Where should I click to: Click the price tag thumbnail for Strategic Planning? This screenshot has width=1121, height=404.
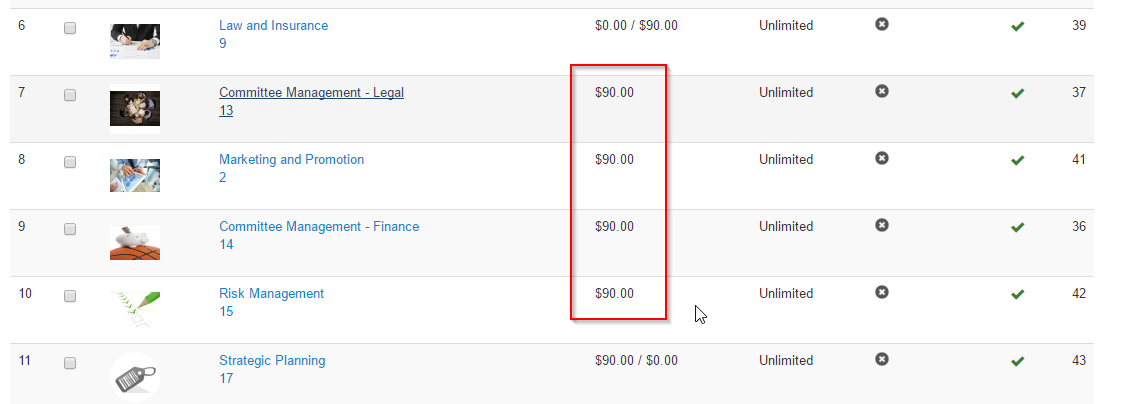click(135, 377)
